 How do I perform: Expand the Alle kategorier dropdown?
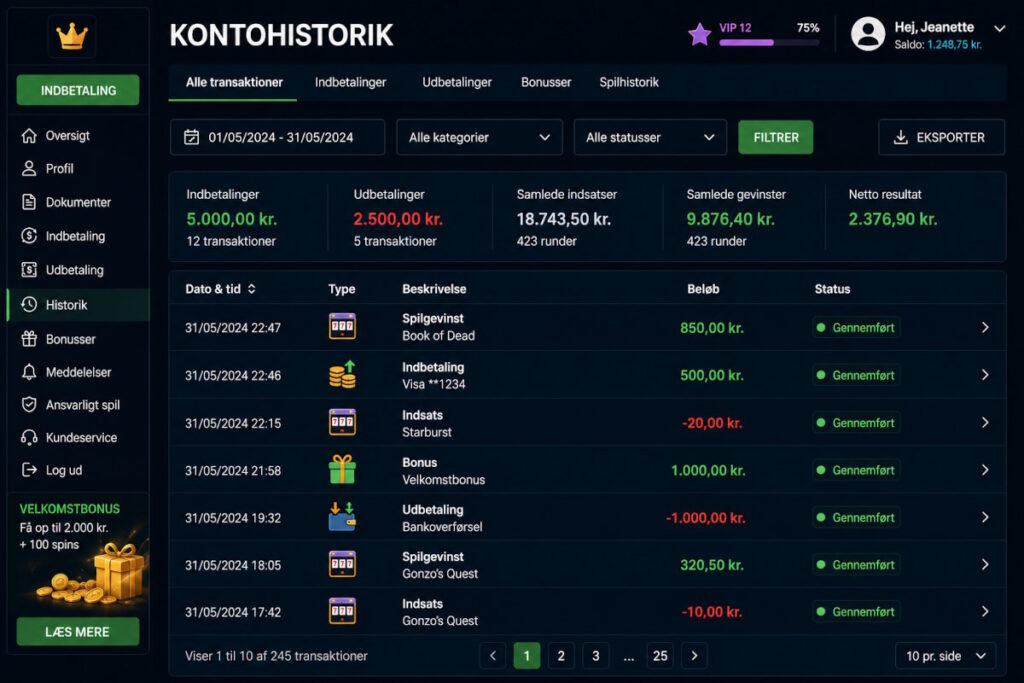(479, 137)
